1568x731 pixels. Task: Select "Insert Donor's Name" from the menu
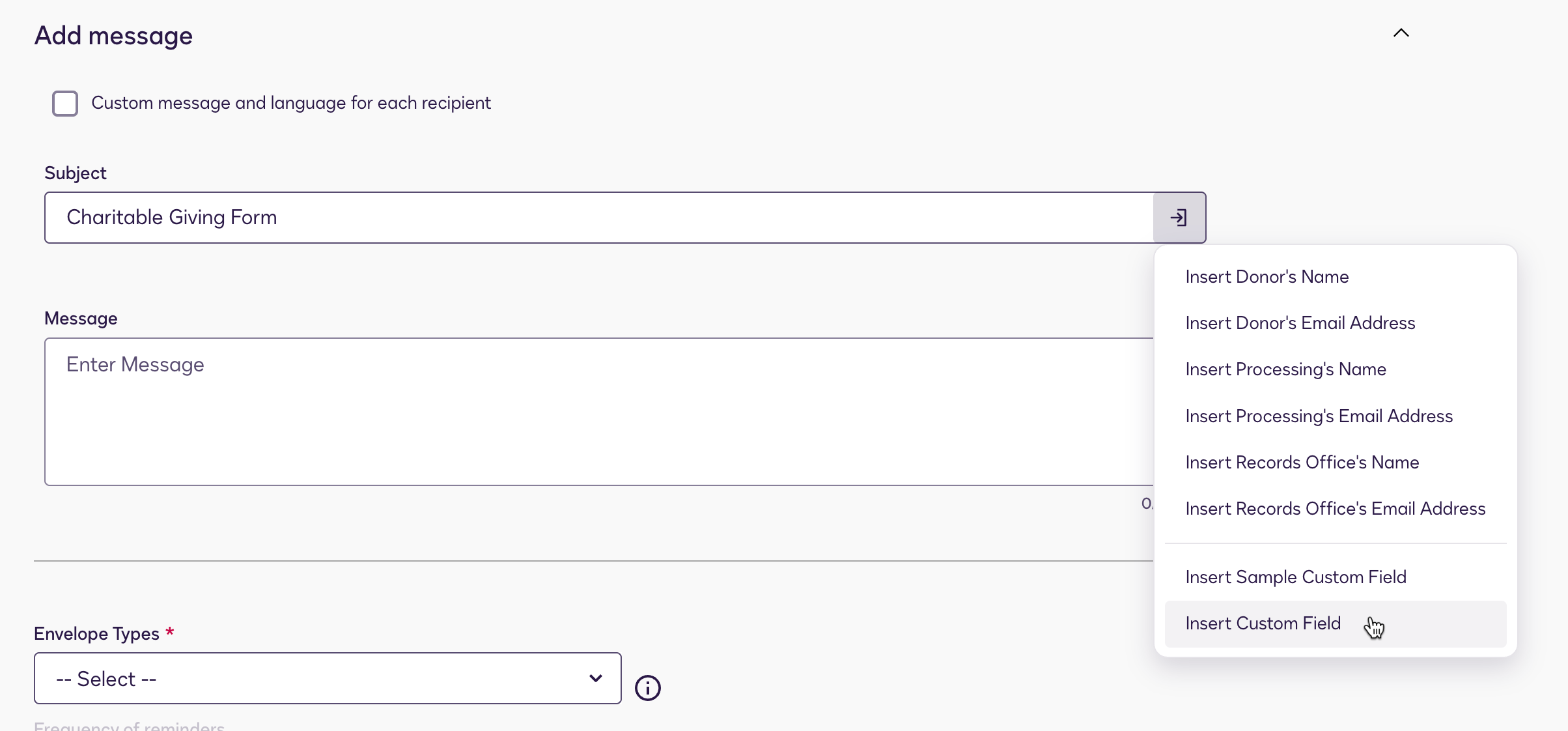1267,276
